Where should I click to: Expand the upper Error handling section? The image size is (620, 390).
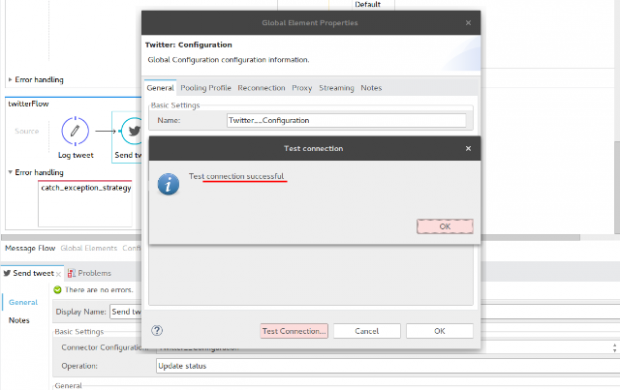(10, 80)
